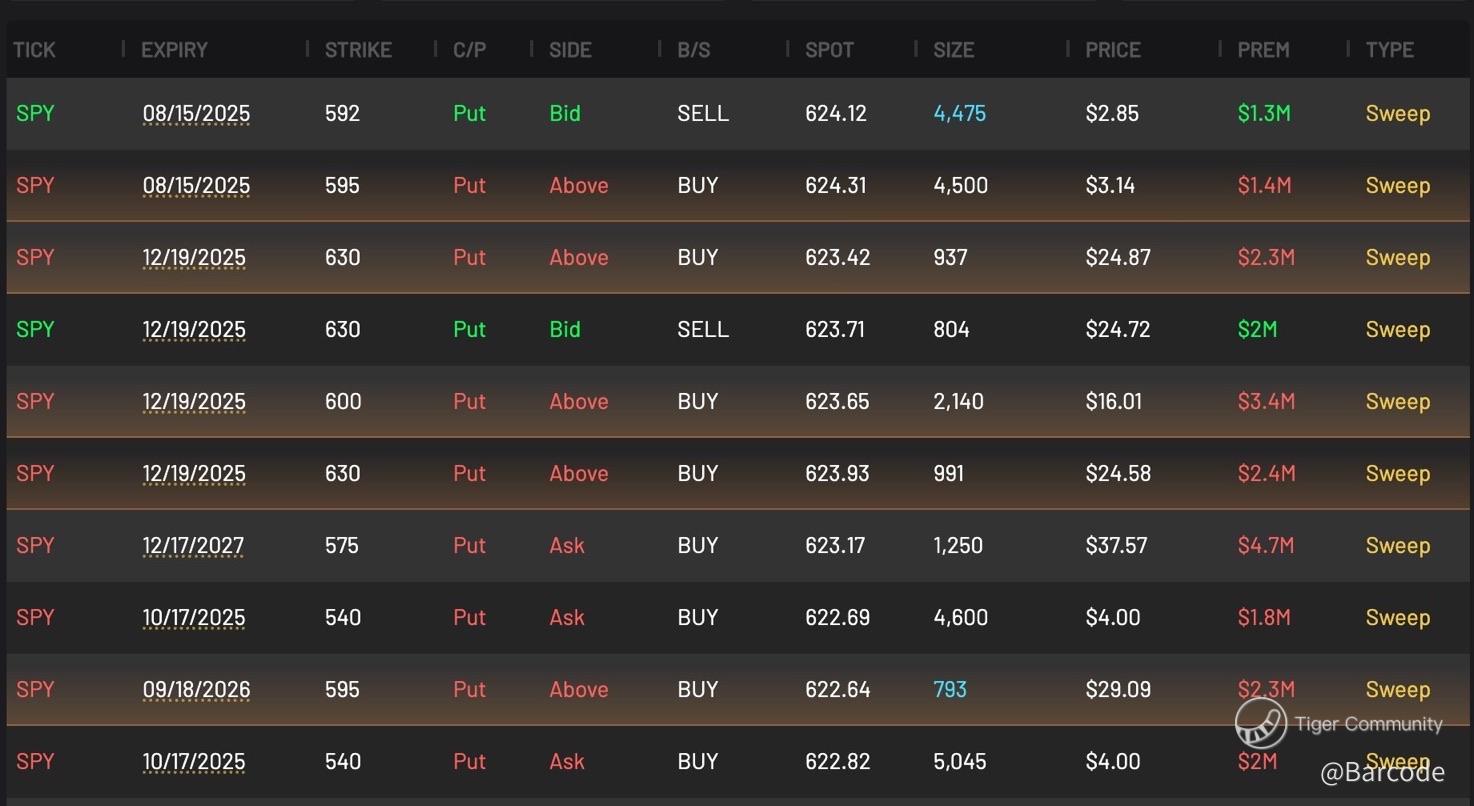Select the 592 strike cell

click(x=342, y=114)
